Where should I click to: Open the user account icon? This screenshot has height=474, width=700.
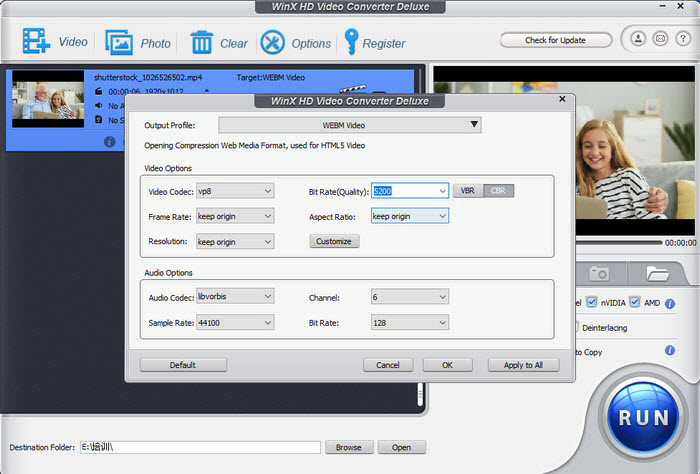coord(638,39)
